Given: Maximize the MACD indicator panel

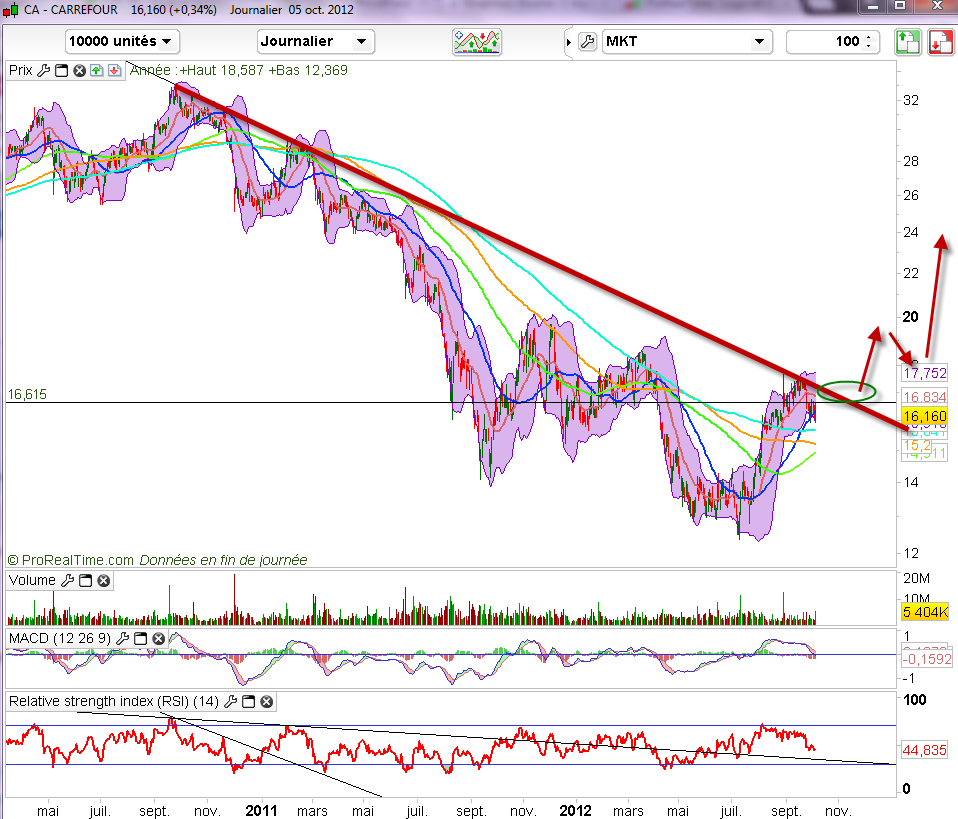Looking at the screenshot, I should click(x=141, y=637).
